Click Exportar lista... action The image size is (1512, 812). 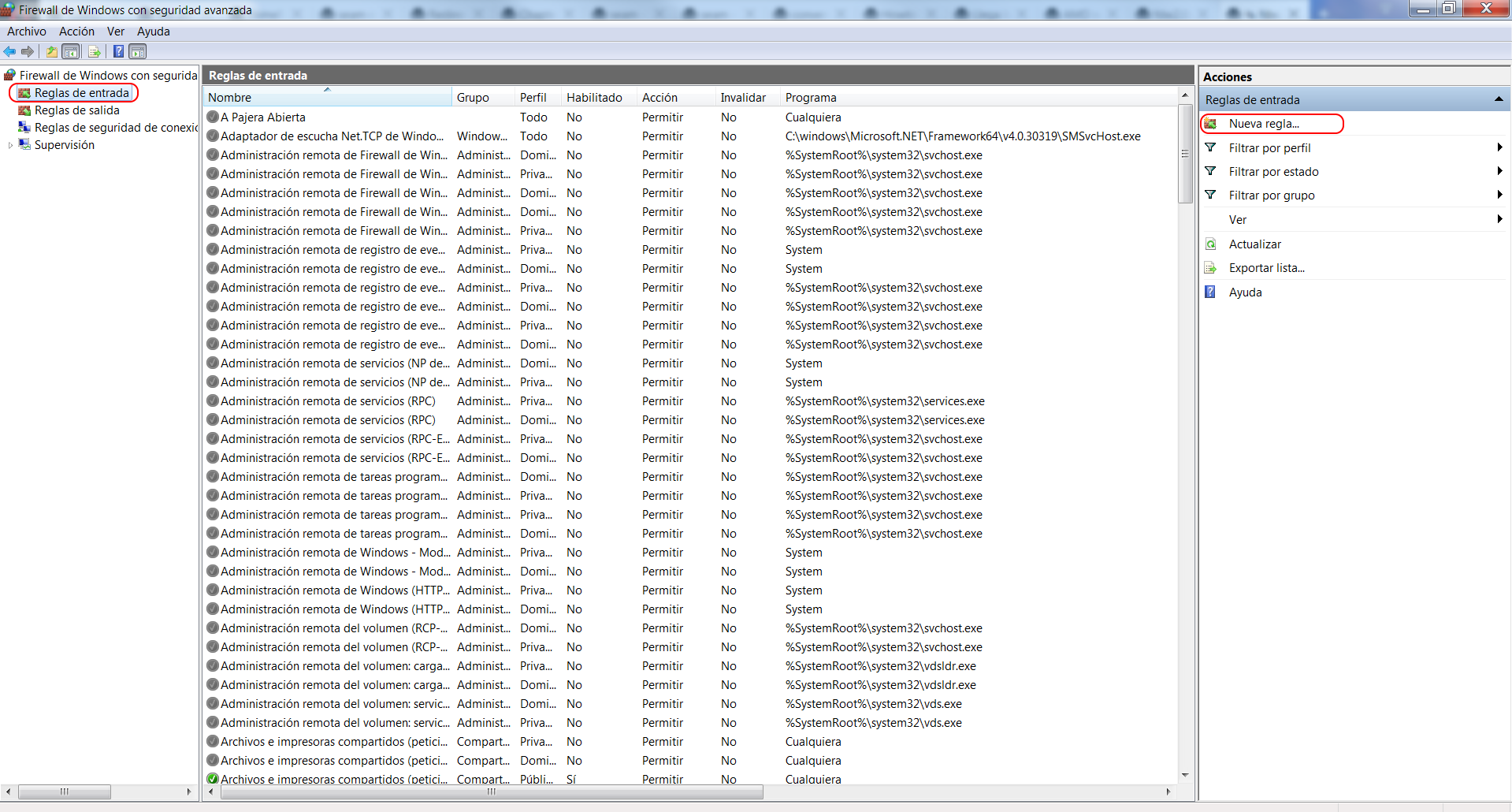pos(1266,268)
